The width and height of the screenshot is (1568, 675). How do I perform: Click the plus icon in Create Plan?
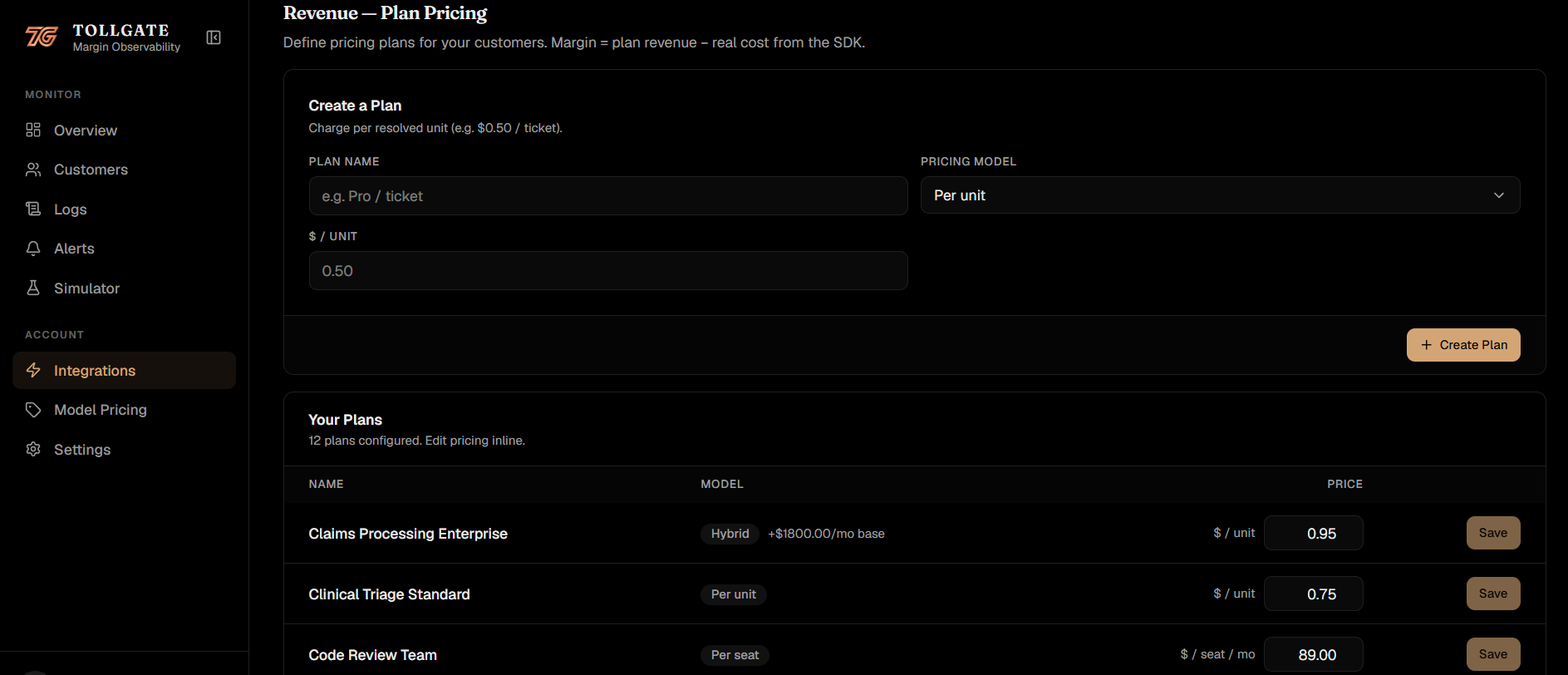tap(1427, 345)
